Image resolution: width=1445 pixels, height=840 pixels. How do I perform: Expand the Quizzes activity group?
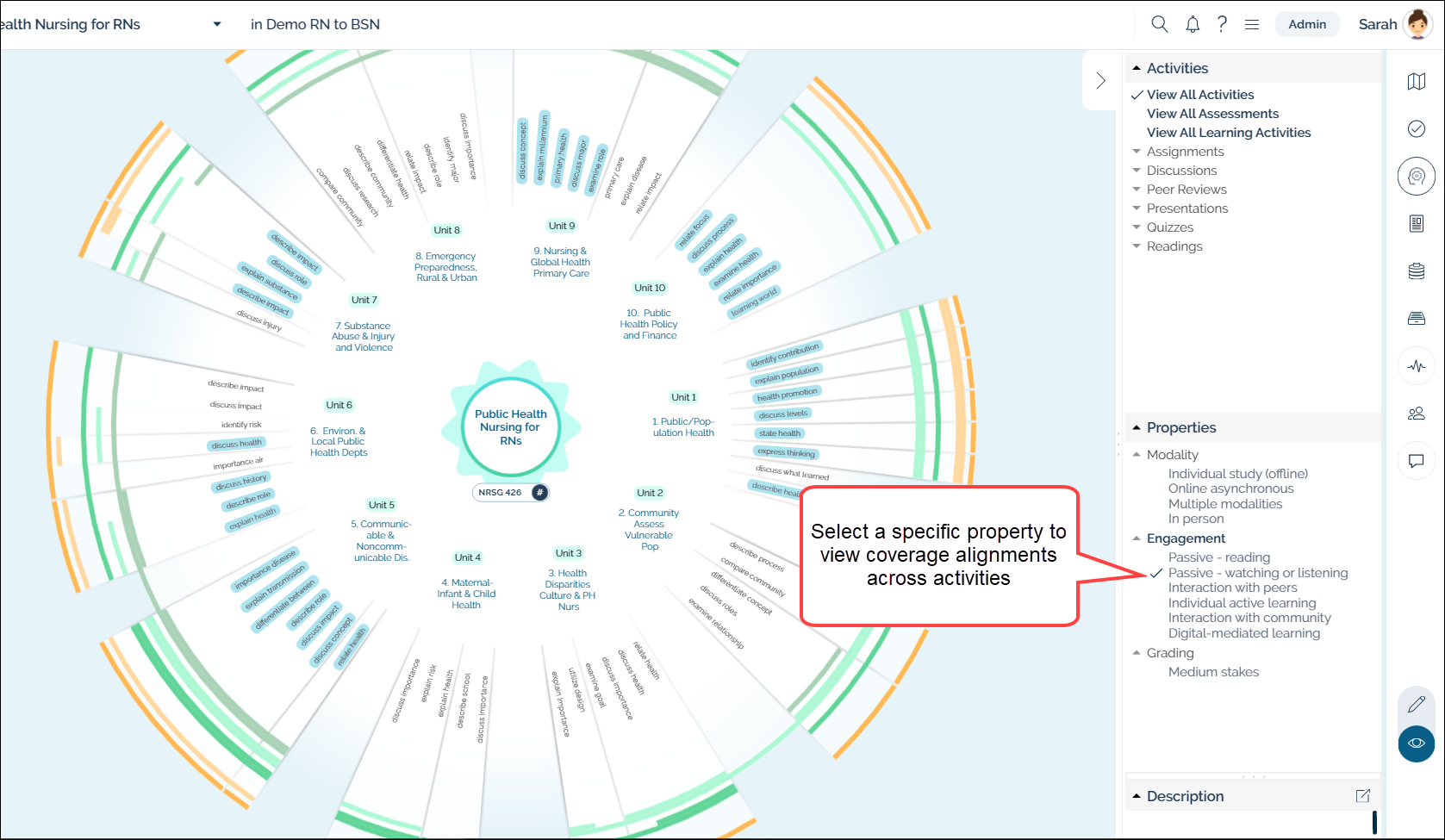[x=1169, y=227]
